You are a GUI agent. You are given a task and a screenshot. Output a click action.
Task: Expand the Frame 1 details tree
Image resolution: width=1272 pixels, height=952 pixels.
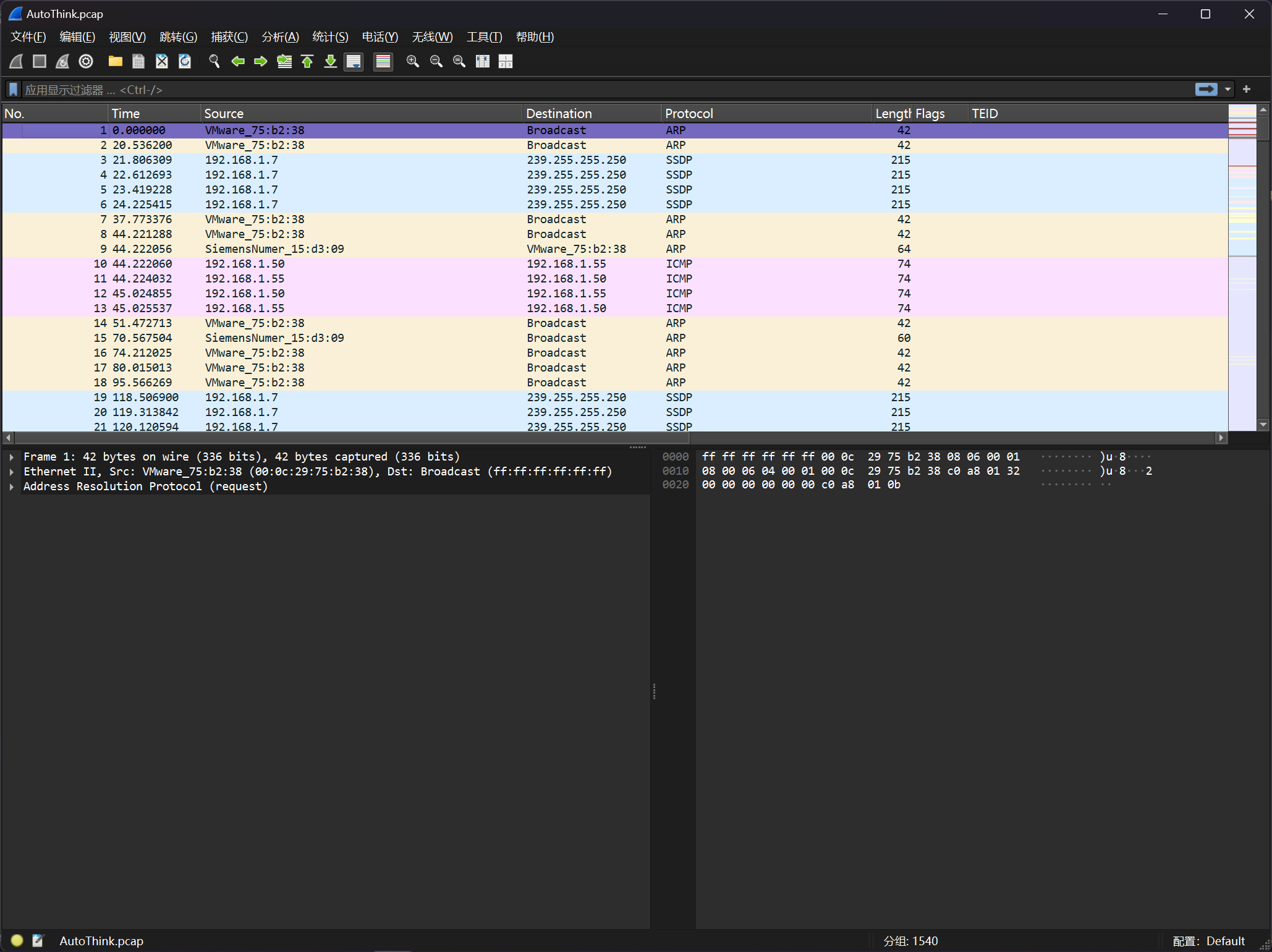12,457
